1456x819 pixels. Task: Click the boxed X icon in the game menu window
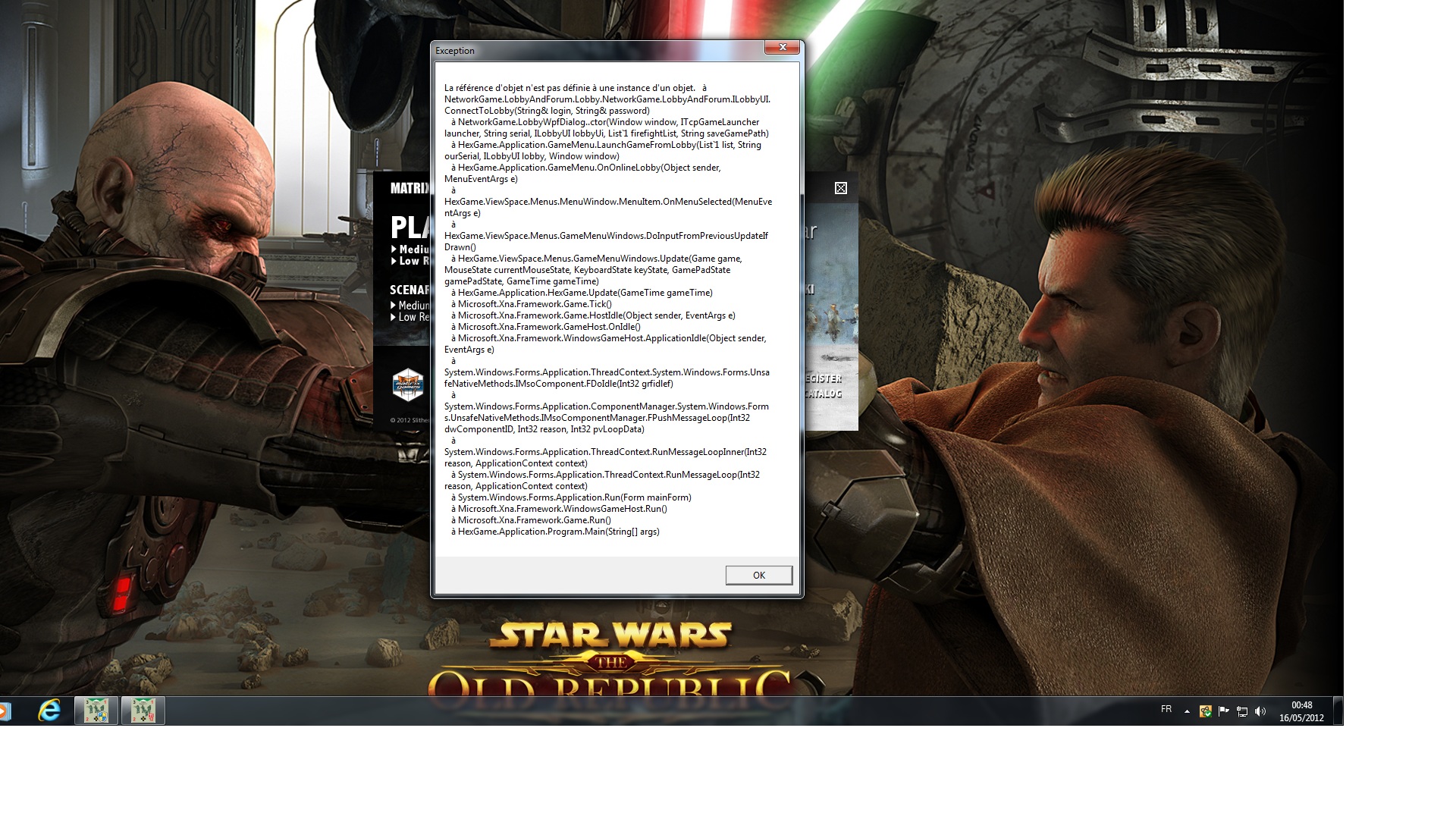click(x=840, y=188)
